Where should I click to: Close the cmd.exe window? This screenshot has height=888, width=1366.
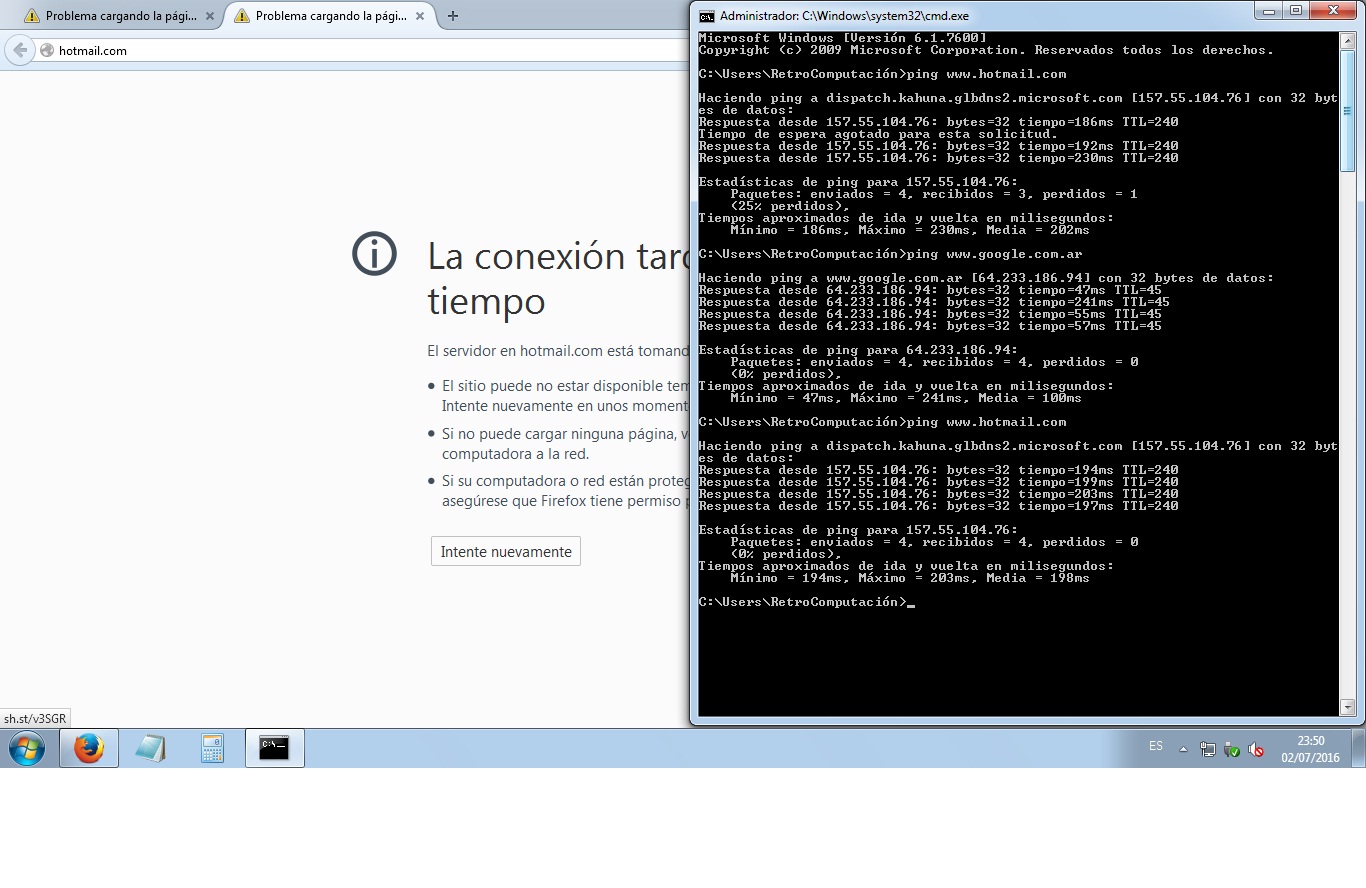[x=1333, y=11]
